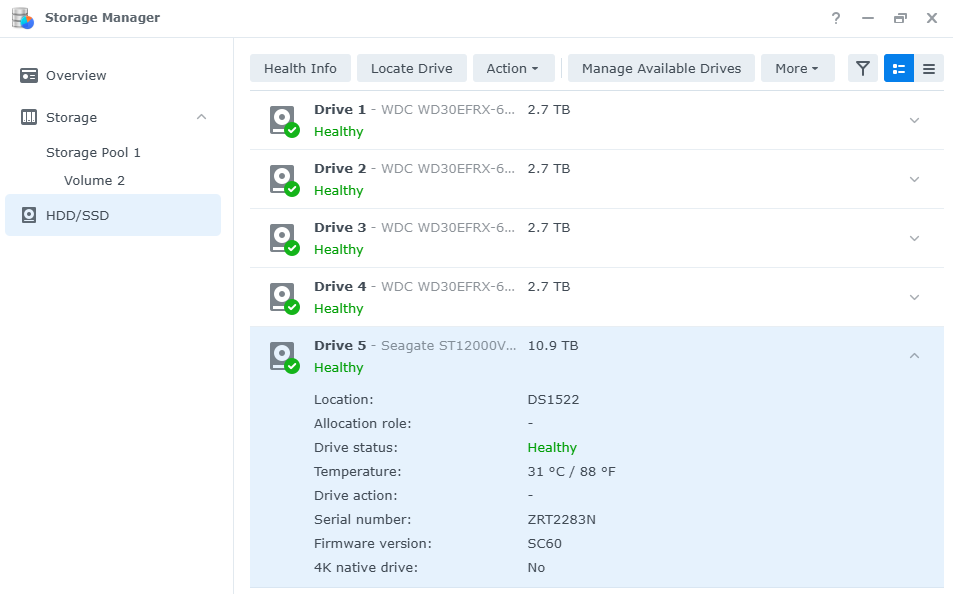Screen dimensions: 953x594
Task: Switch to detailed list view icon
Action: [899, 68]
